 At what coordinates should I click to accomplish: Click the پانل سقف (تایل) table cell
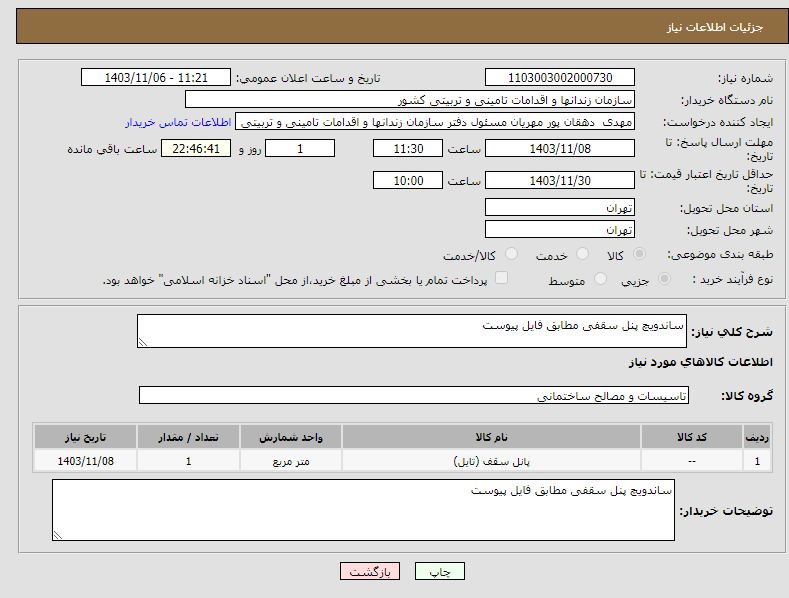pyautogui.click(x=491, y=461)
